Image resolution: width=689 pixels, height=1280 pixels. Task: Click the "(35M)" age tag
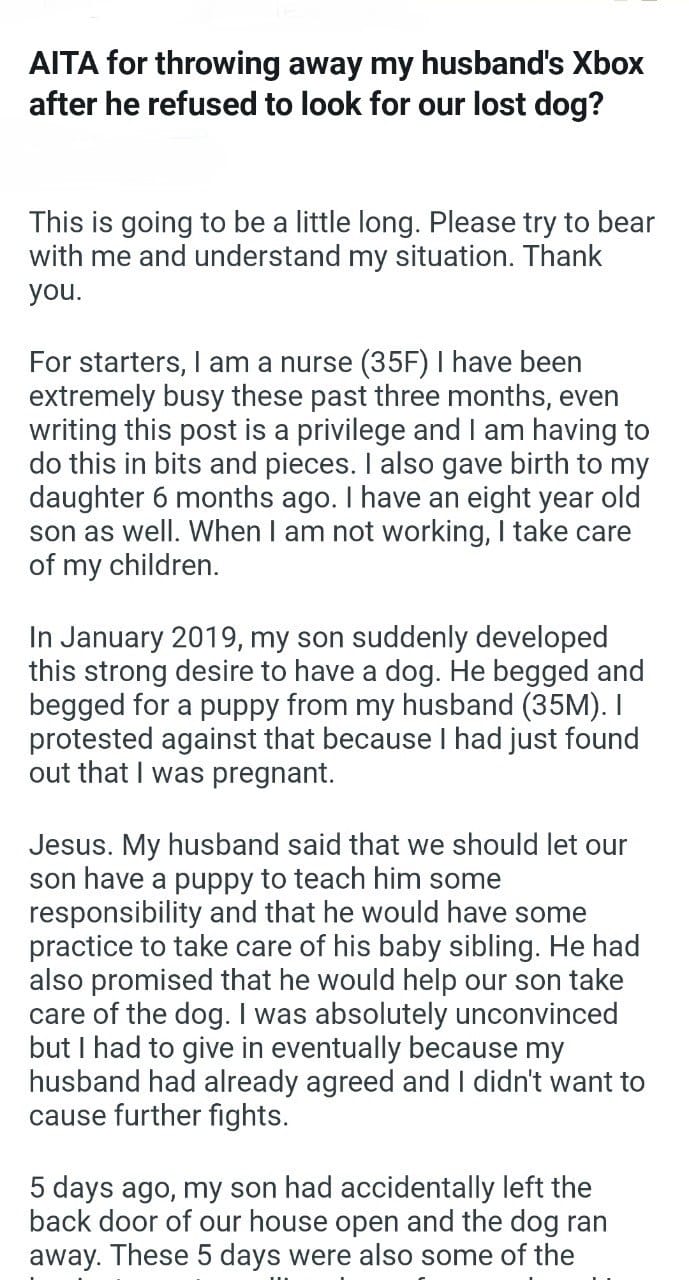point(572,706)
